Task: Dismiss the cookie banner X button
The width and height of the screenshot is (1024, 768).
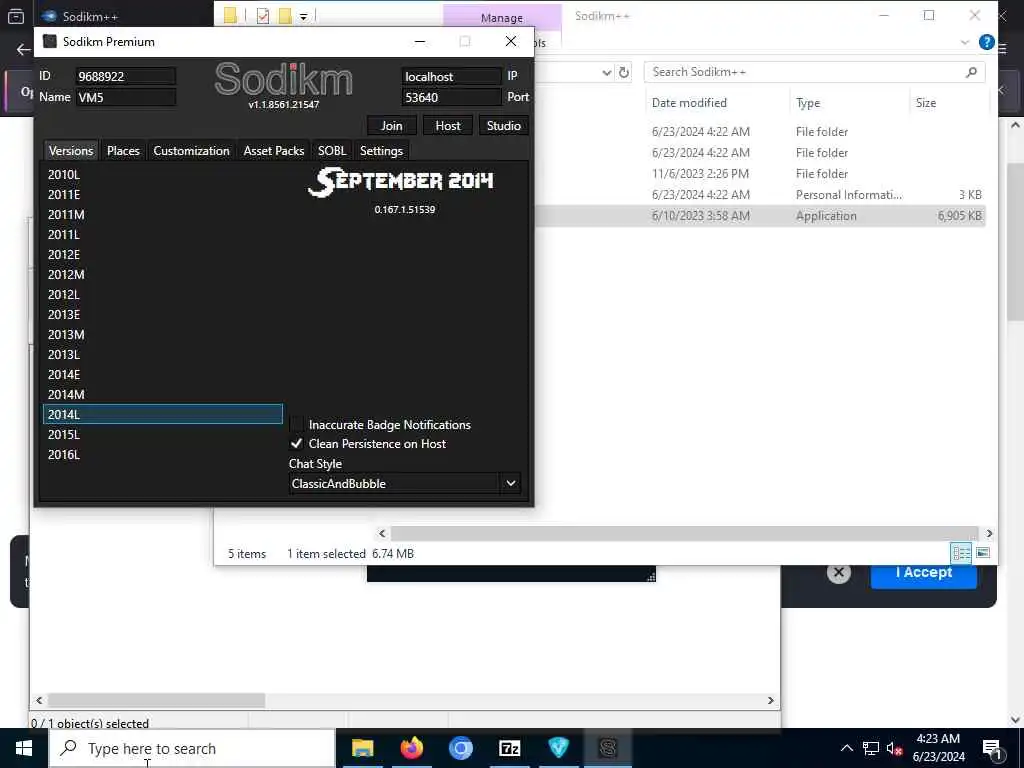Action: point(839,573)
